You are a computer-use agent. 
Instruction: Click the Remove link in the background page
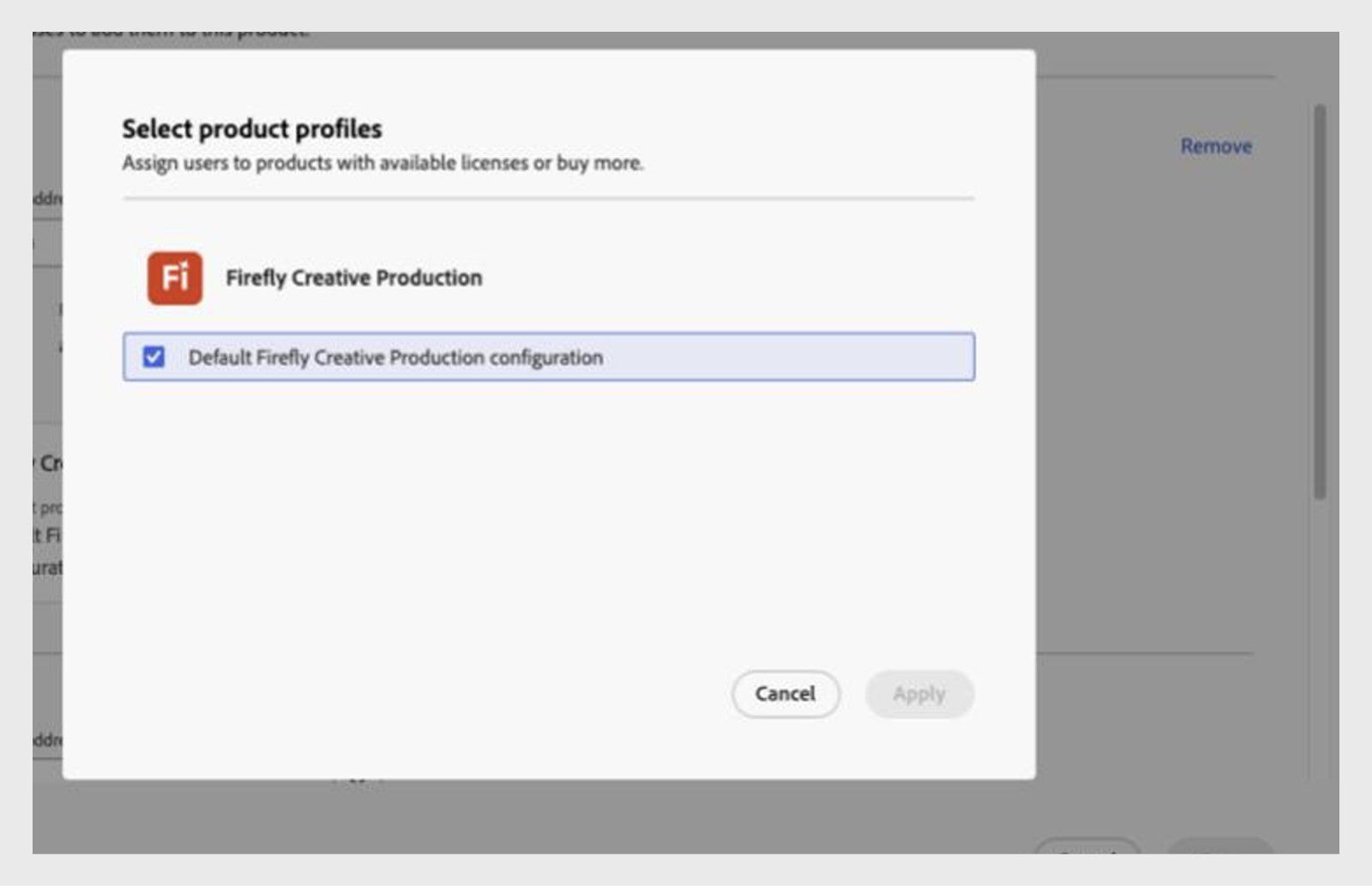(x=1216, y=146)
